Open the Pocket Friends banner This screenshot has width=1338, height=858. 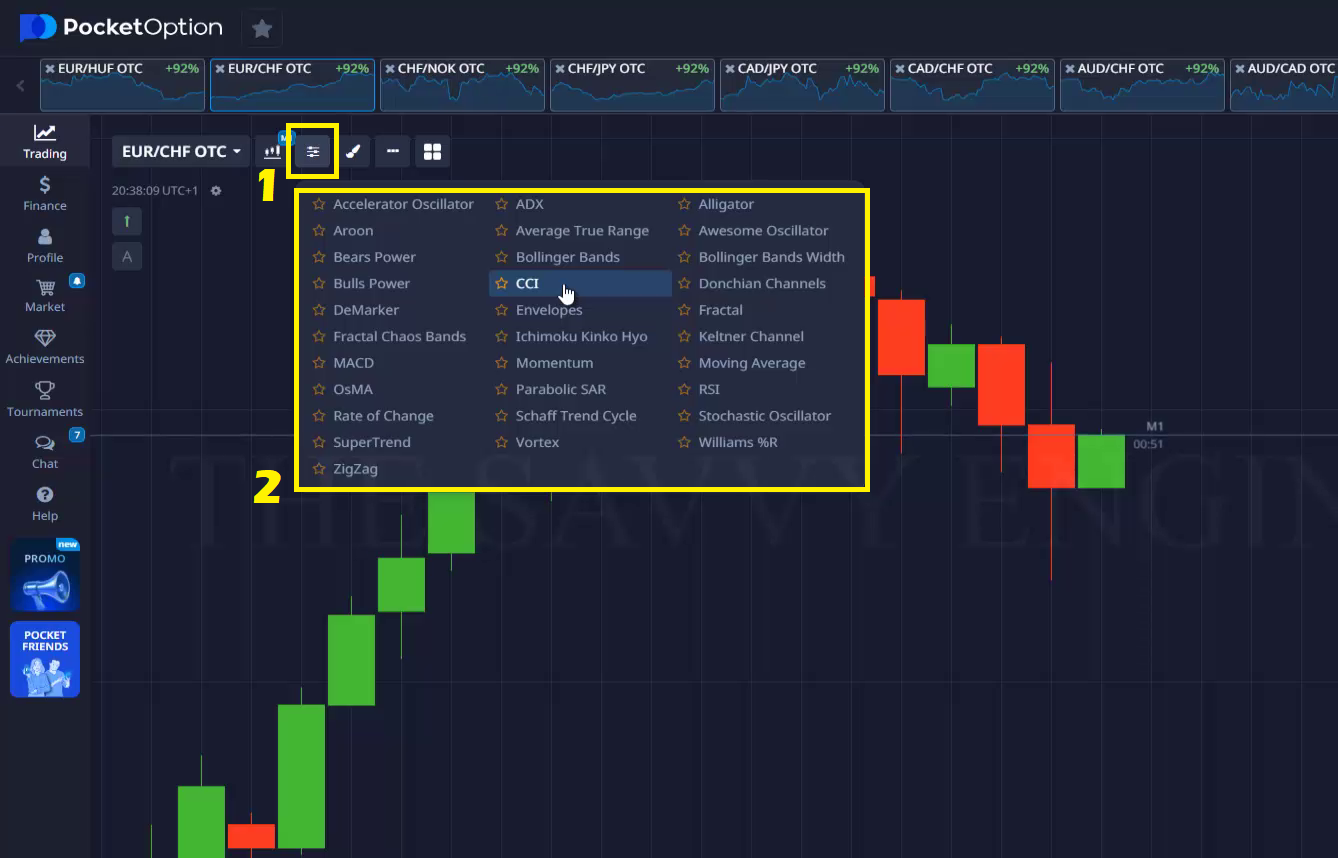45,659
